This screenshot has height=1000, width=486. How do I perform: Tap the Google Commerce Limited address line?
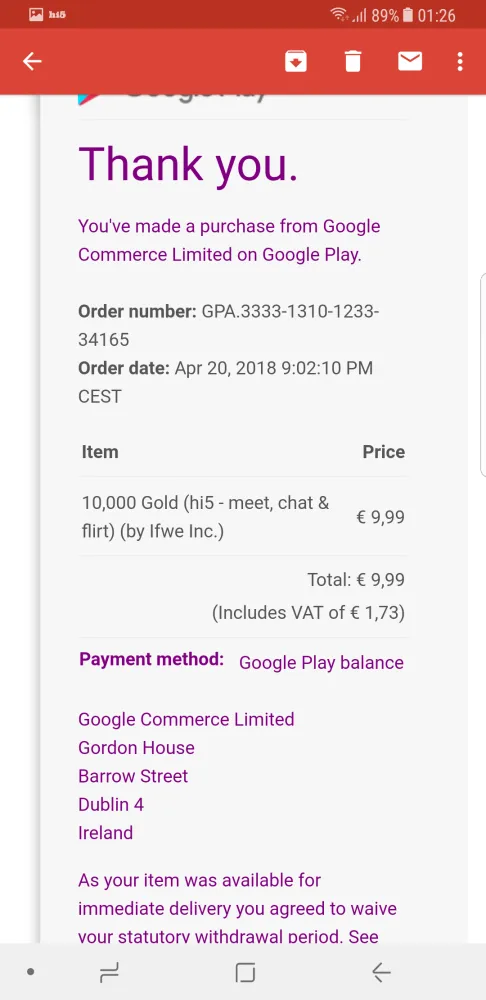pos(186,719)
